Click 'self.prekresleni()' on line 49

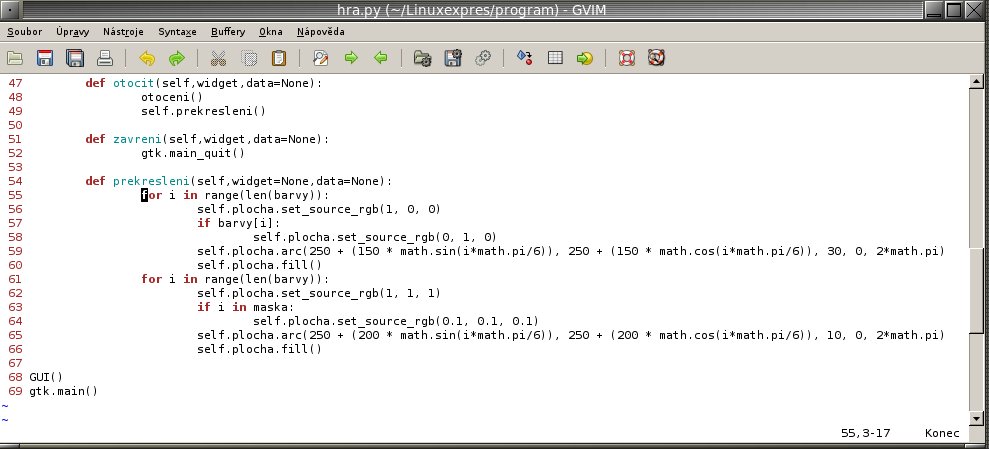[204, 111]
